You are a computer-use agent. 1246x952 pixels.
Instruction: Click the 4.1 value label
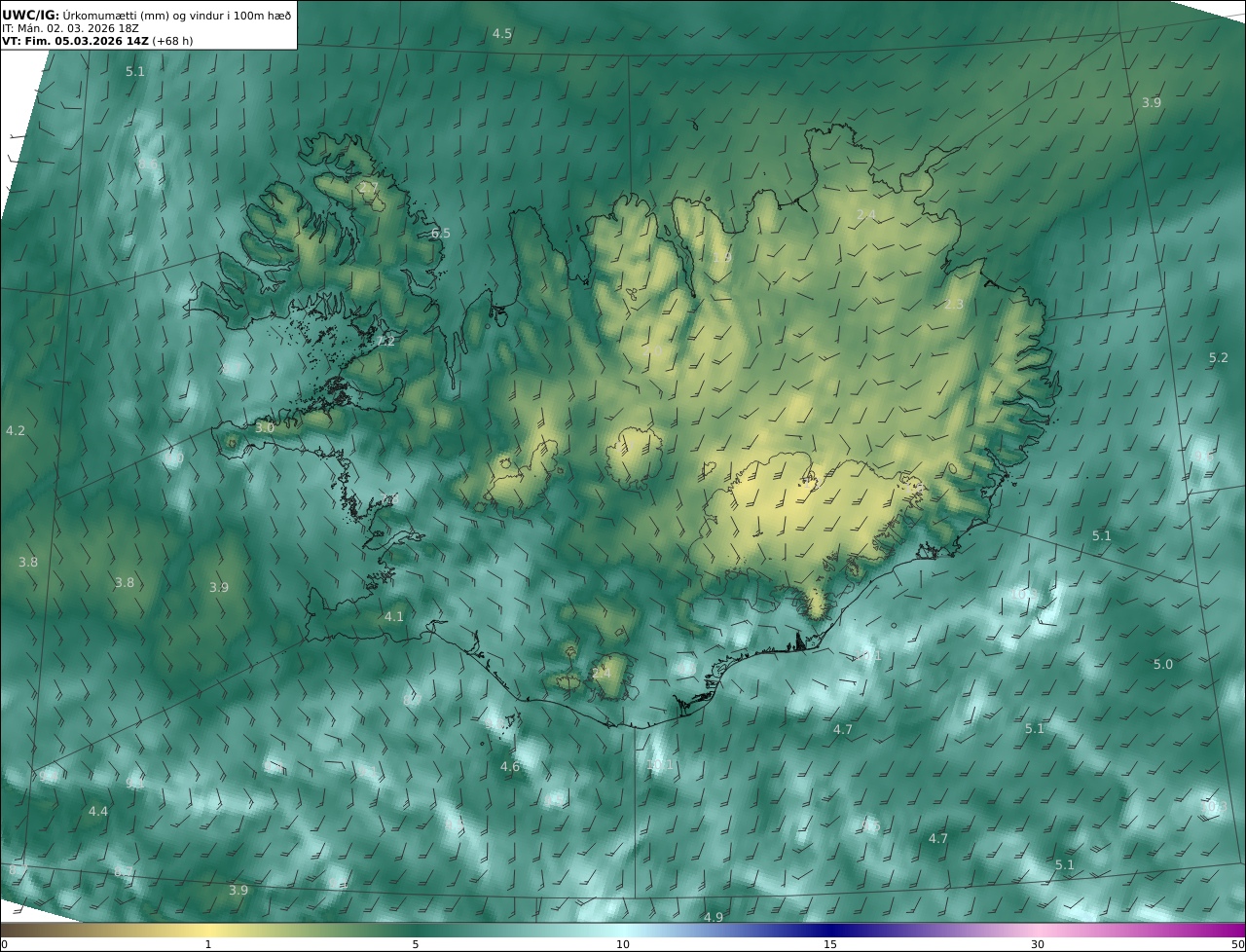coord(393,616)
